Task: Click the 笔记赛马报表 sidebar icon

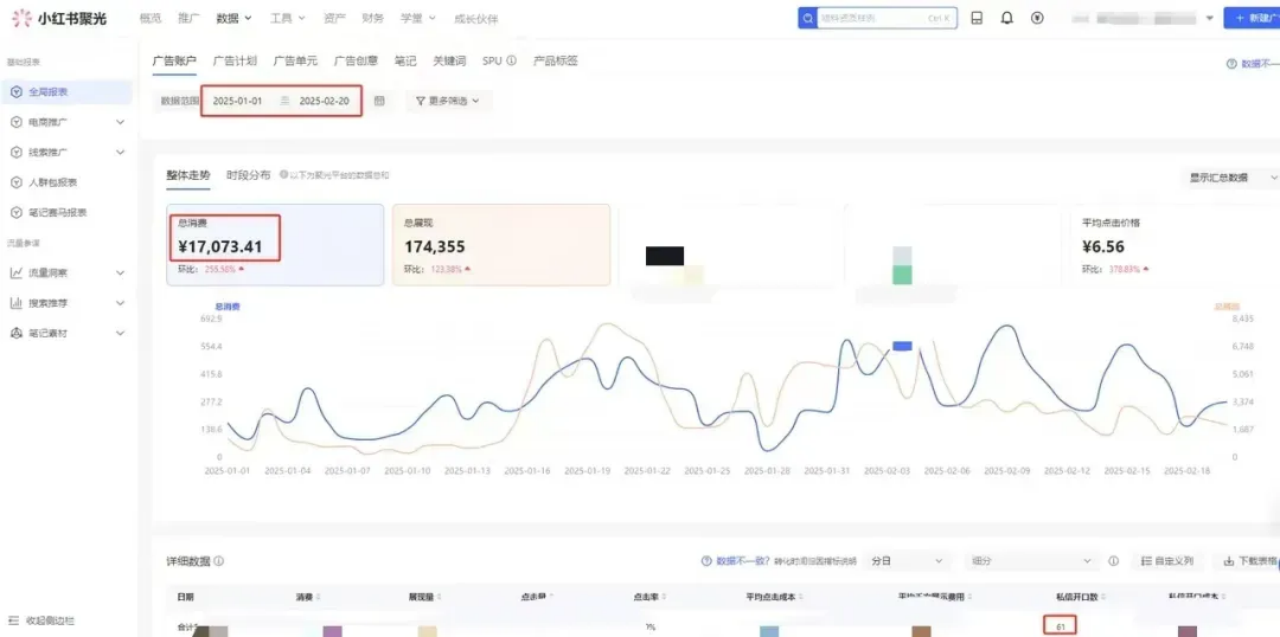Action: pyautogui.click(x=16, y=212)
